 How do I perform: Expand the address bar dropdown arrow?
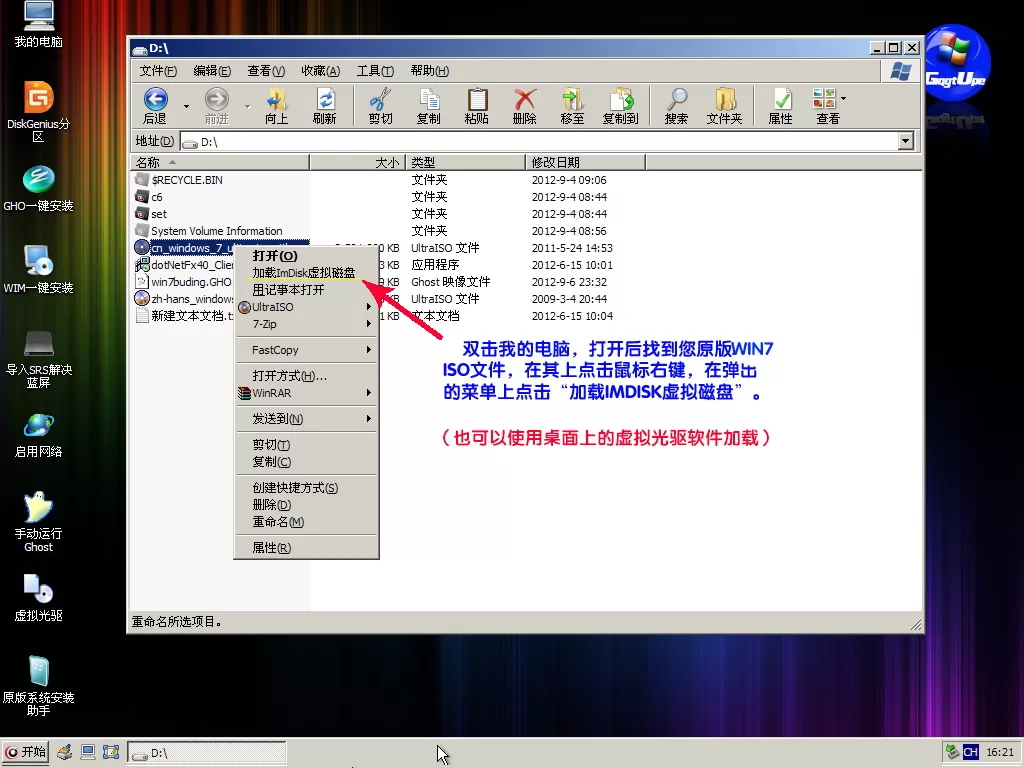[906, 142]
